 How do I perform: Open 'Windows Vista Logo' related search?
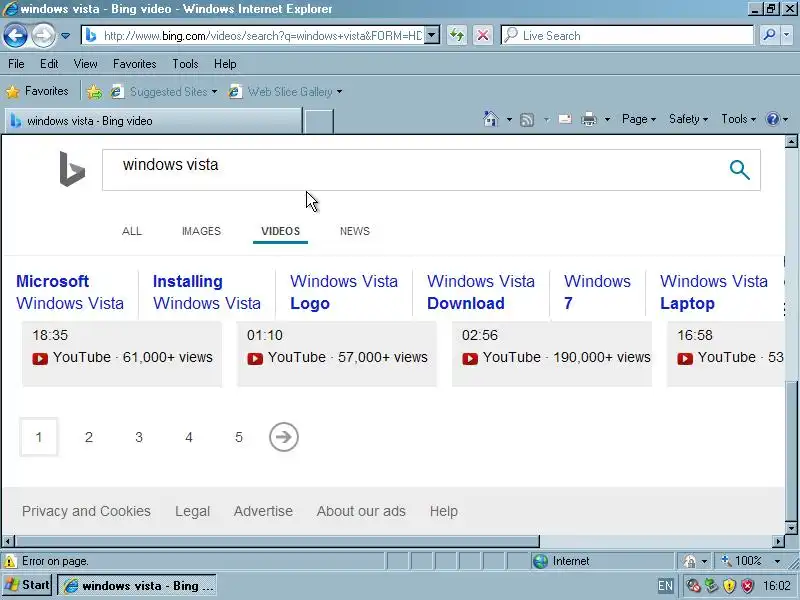coord(343,292)
